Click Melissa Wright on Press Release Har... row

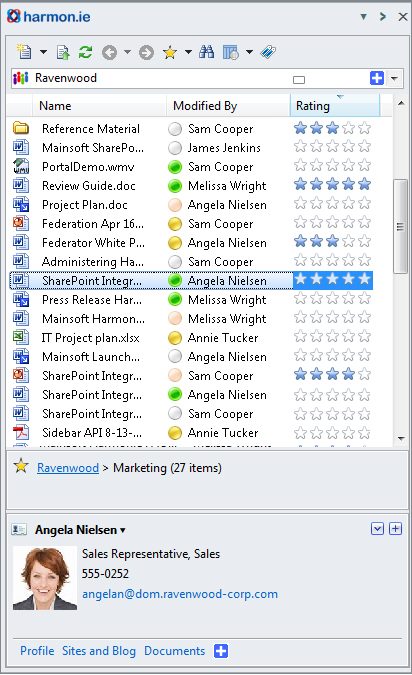coord(227,300)
